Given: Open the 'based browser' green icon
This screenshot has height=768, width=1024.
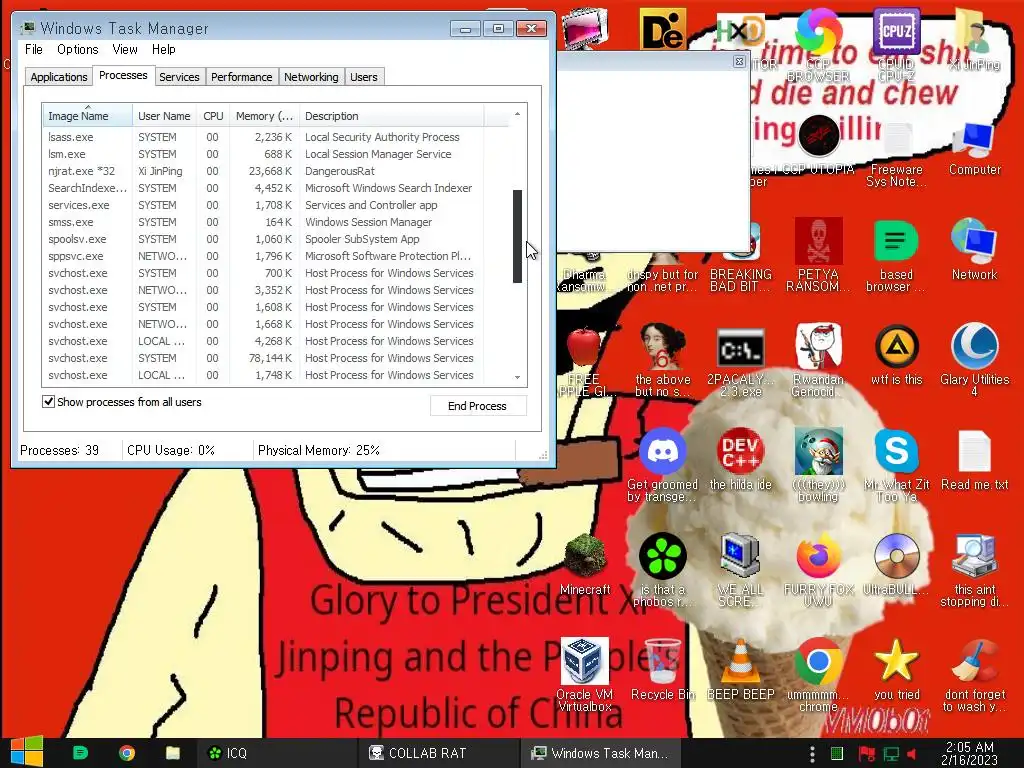Looking at the screenshot, I should (x=896, y=241).
